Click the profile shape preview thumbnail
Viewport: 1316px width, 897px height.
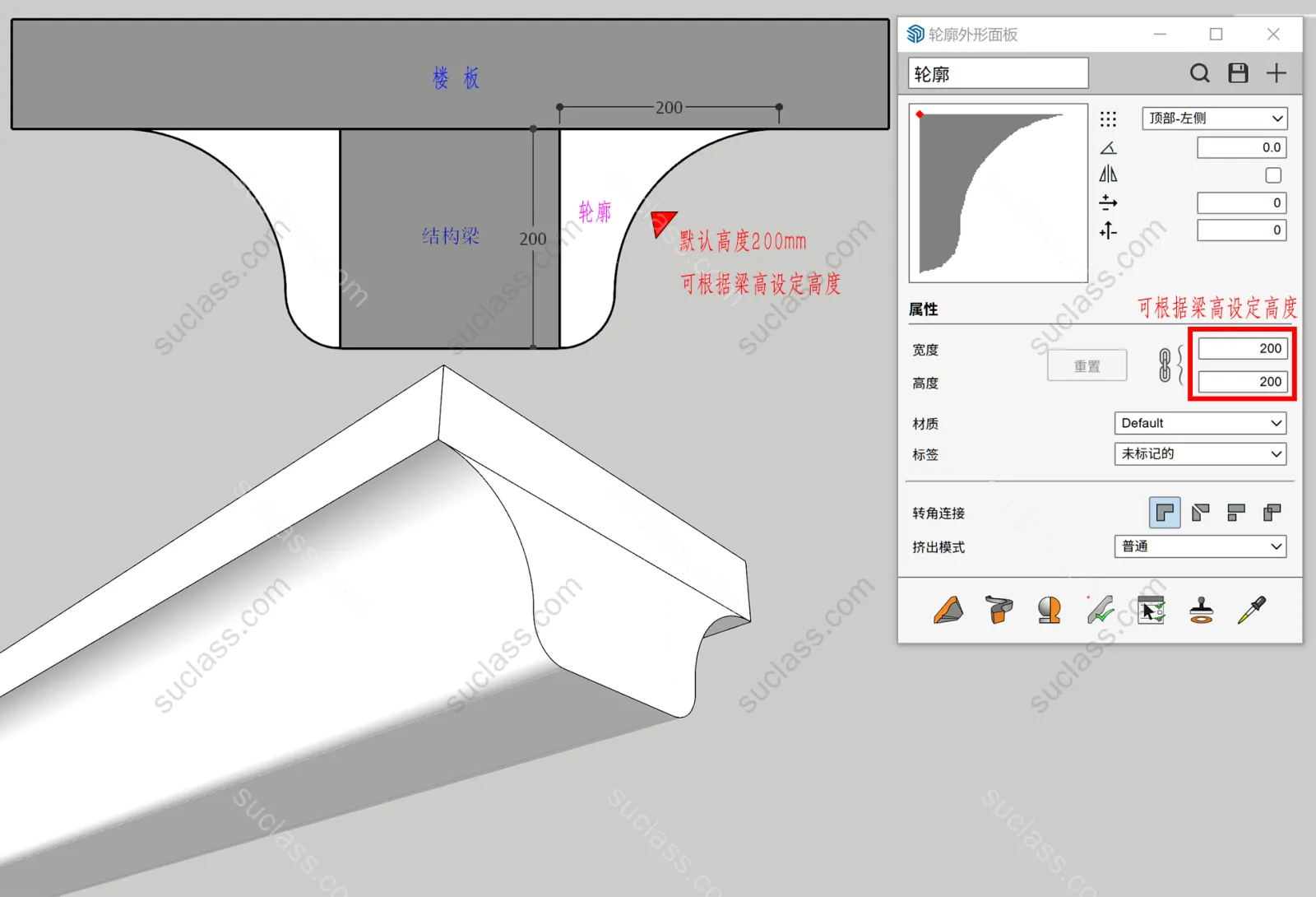click(x=998, y=193)
